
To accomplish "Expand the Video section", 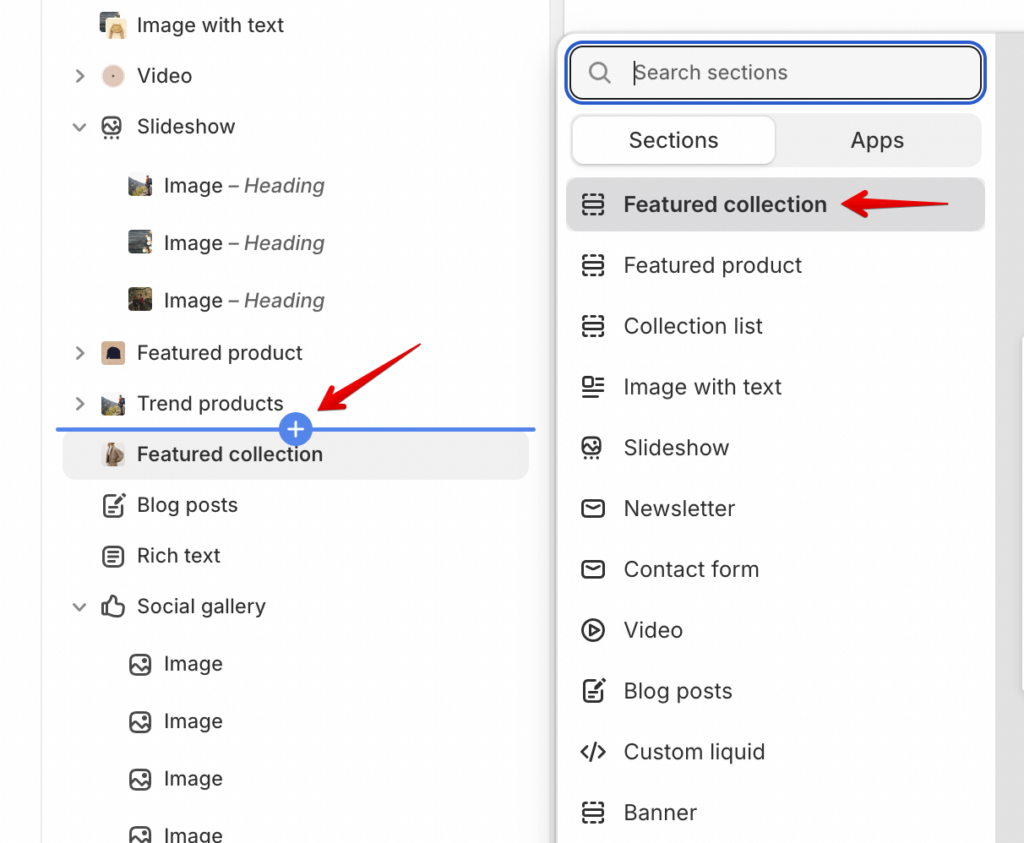I will point(80,76).
